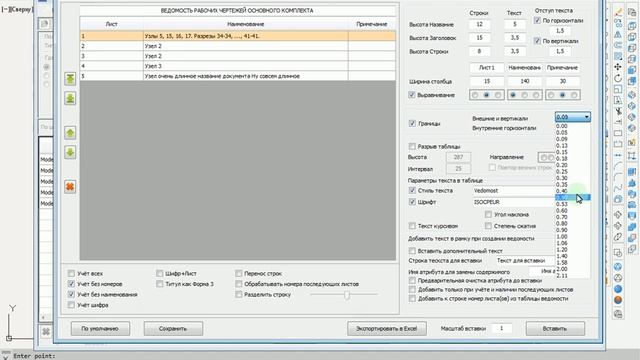Delete selected row with red X icon

70,187
